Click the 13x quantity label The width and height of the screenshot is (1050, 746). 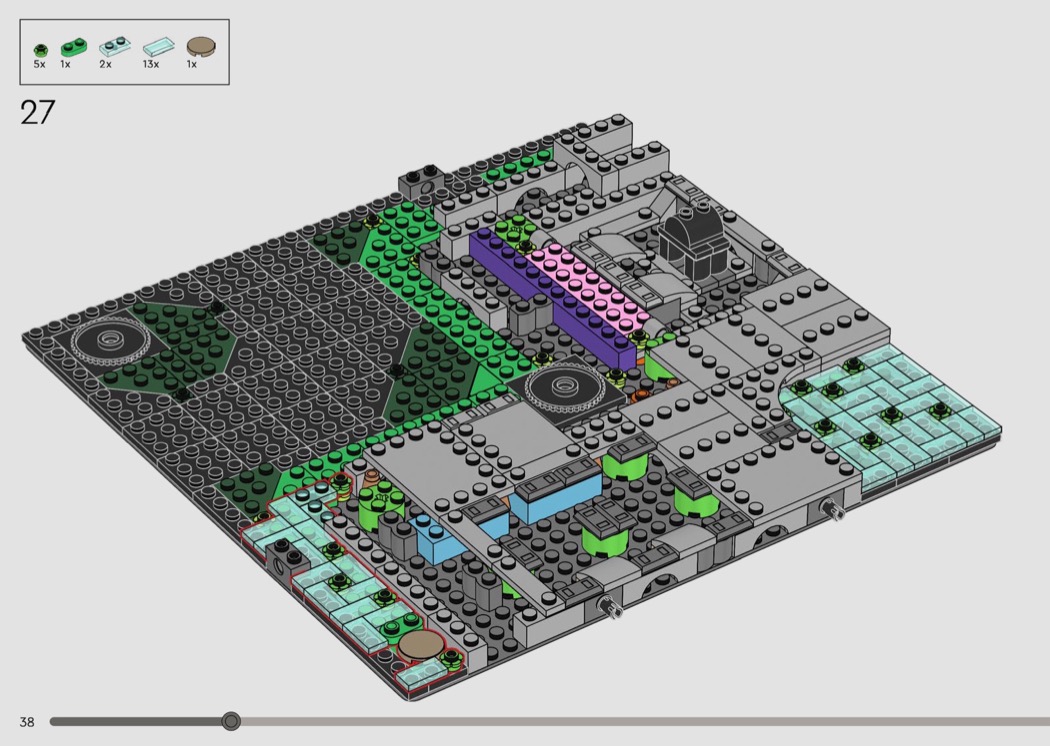click(150, 64)
